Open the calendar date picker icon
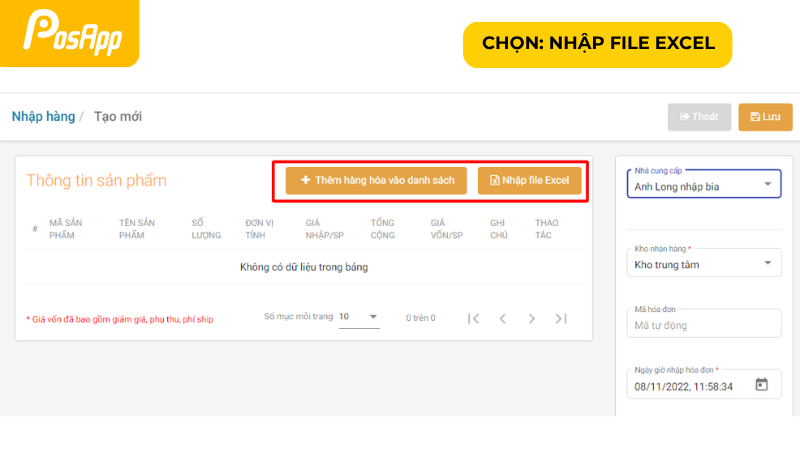The height and width of the screenshot is (450, 800). point(761,385)
